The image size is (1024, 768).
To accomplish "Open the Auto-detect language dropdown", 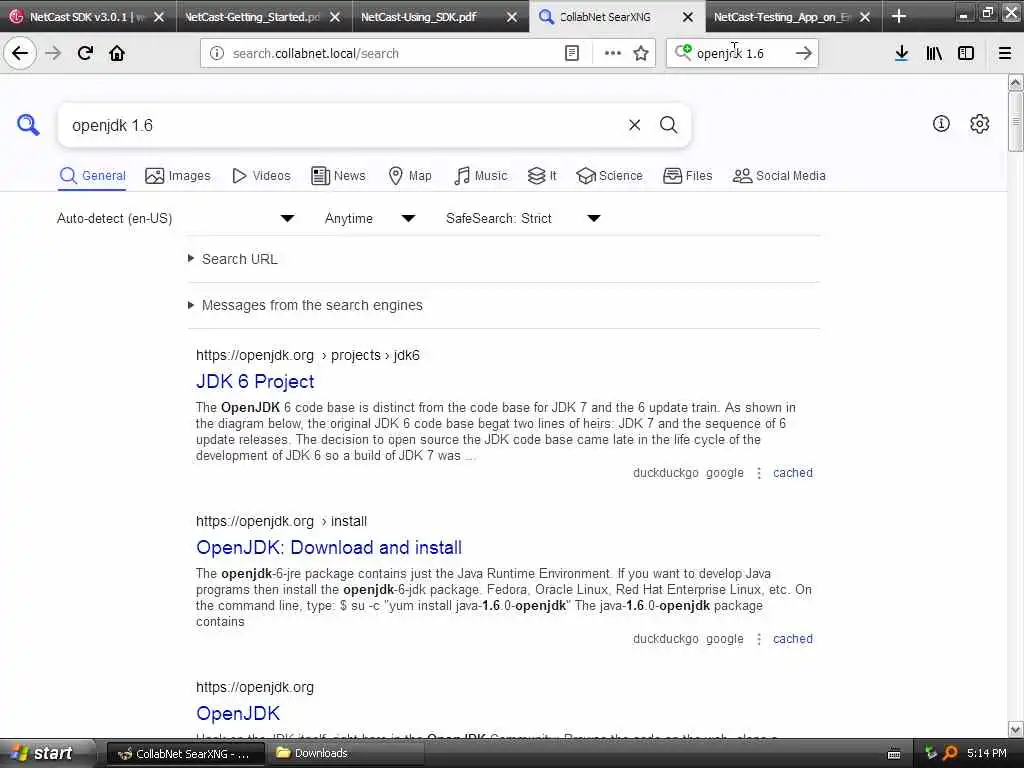I will pos(176,218).
